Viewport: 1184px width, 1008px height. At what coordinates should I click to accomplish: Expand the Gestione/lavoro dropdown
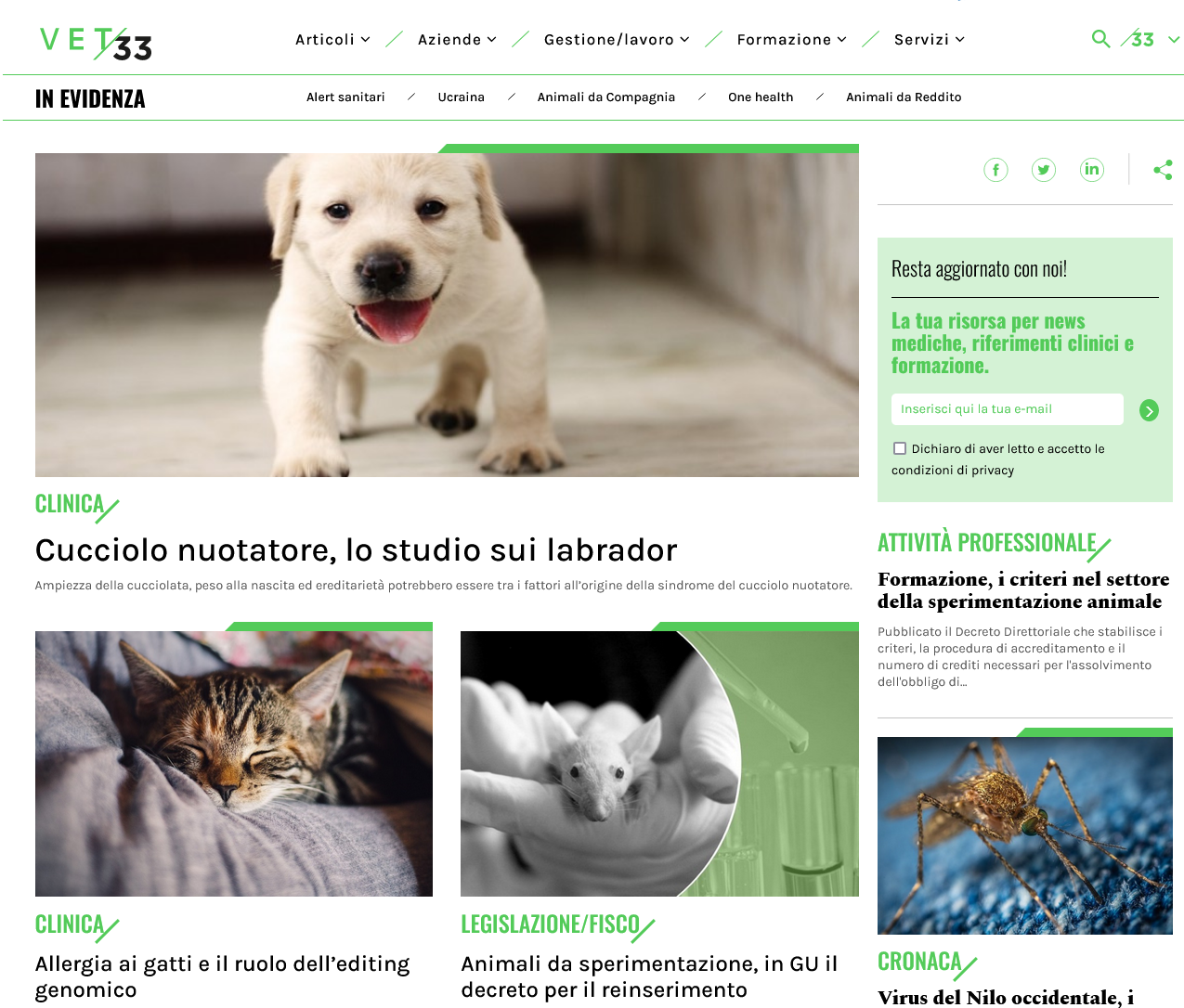coord(617,39)
